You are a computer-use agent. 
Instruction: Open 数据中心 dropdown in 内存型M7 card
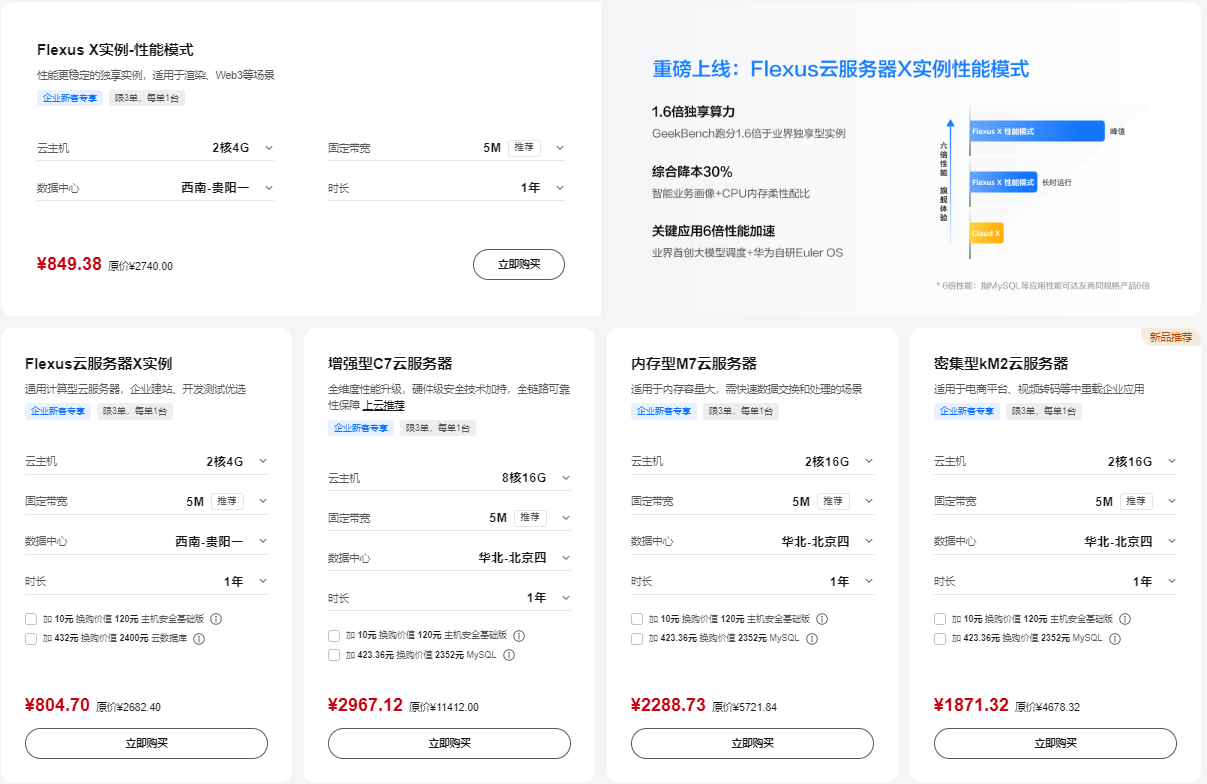click(x=752, y=542)
